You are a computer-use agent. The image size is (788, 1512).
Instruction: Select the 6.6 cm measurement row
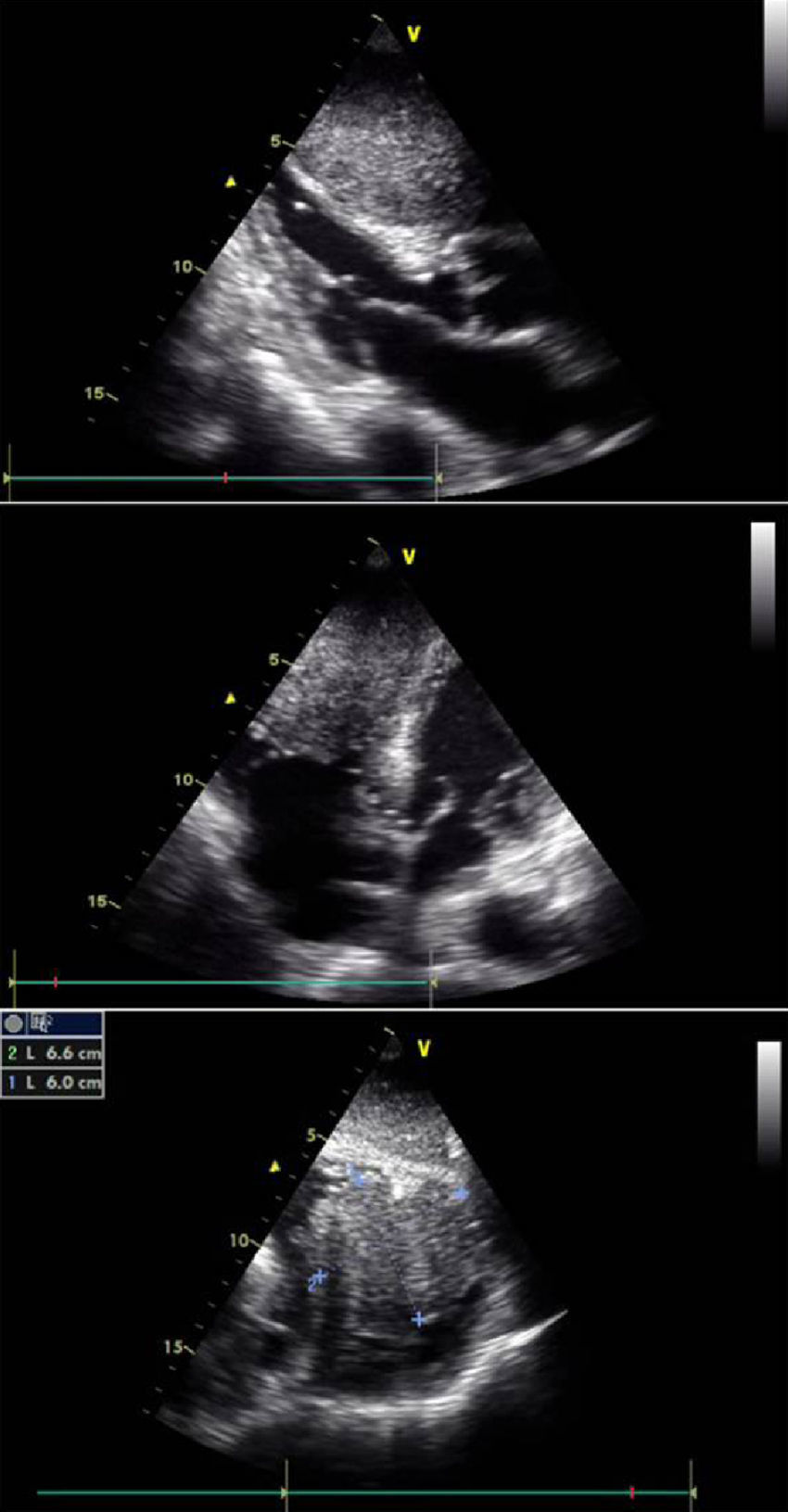click(53, 1053)
